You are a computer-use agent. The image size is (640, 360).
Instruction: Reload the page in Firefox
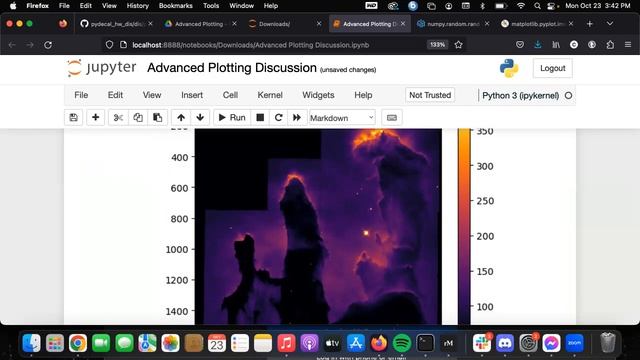(x=48, y=45)
